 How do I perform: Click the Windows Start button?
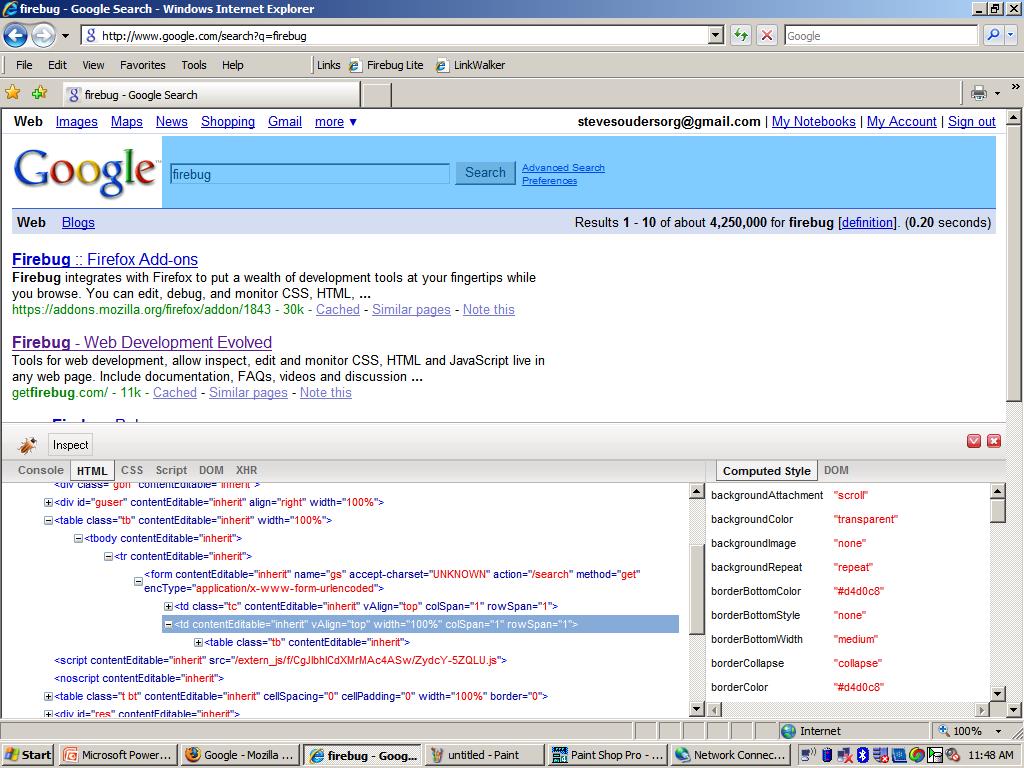(28, 755)
